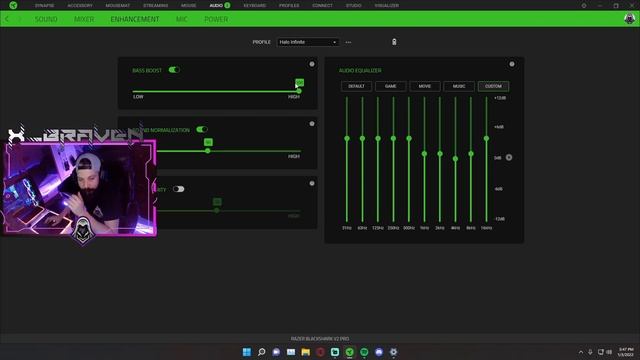Image resolution: width=640 pixels, height=360 pixels.
Task: Click the 8kHz equalizer band handle
Action: click(x=471, y=154)
